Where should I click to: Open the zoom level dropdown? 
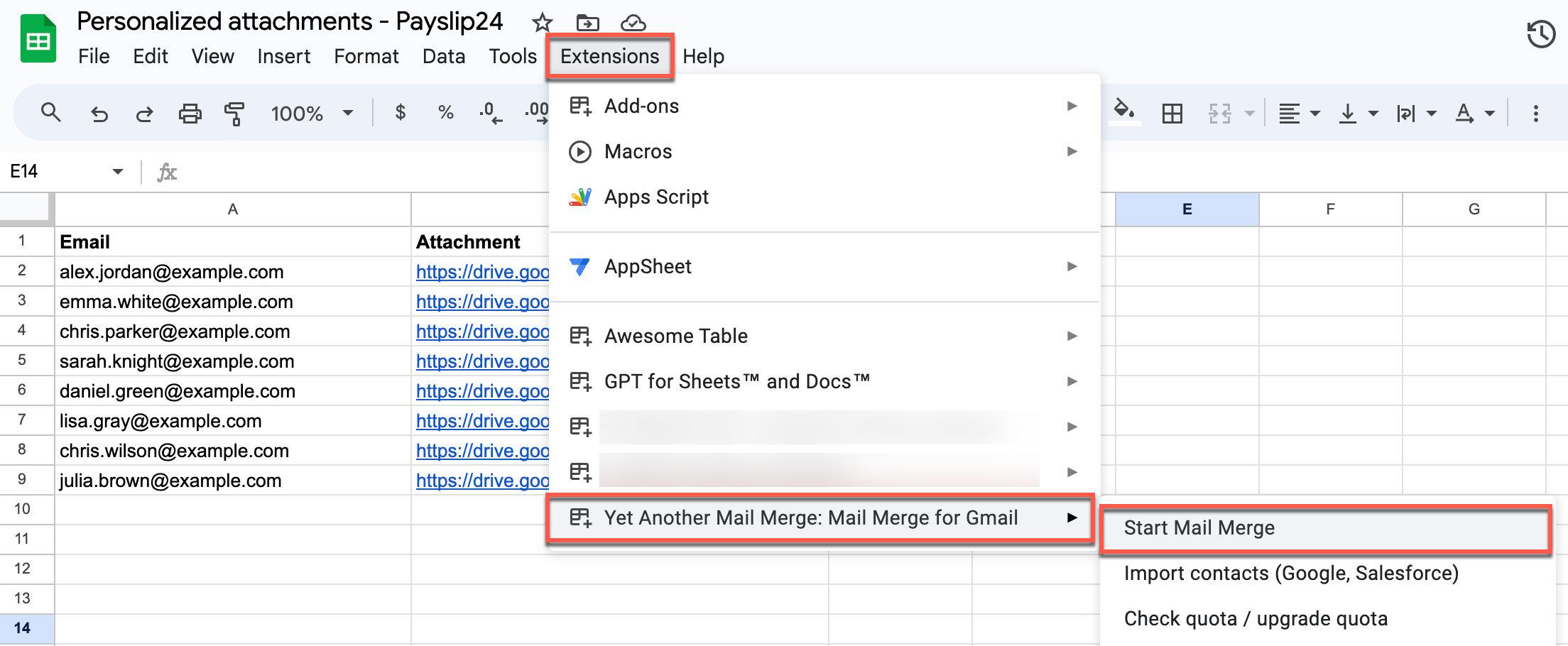(x=312, y=112)
